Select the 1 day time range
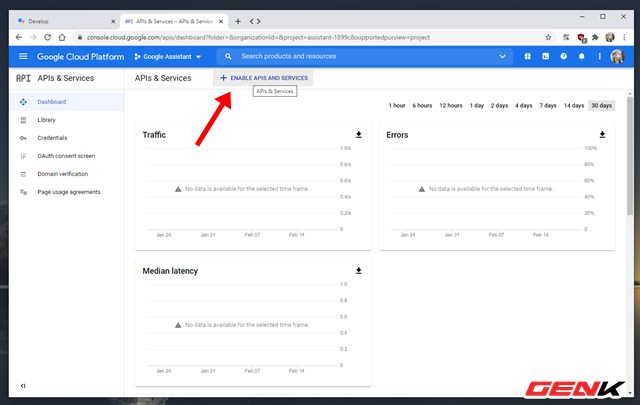The height and width of the screenshot is (405, 640). pyautogui.click(x=476, y=106)
